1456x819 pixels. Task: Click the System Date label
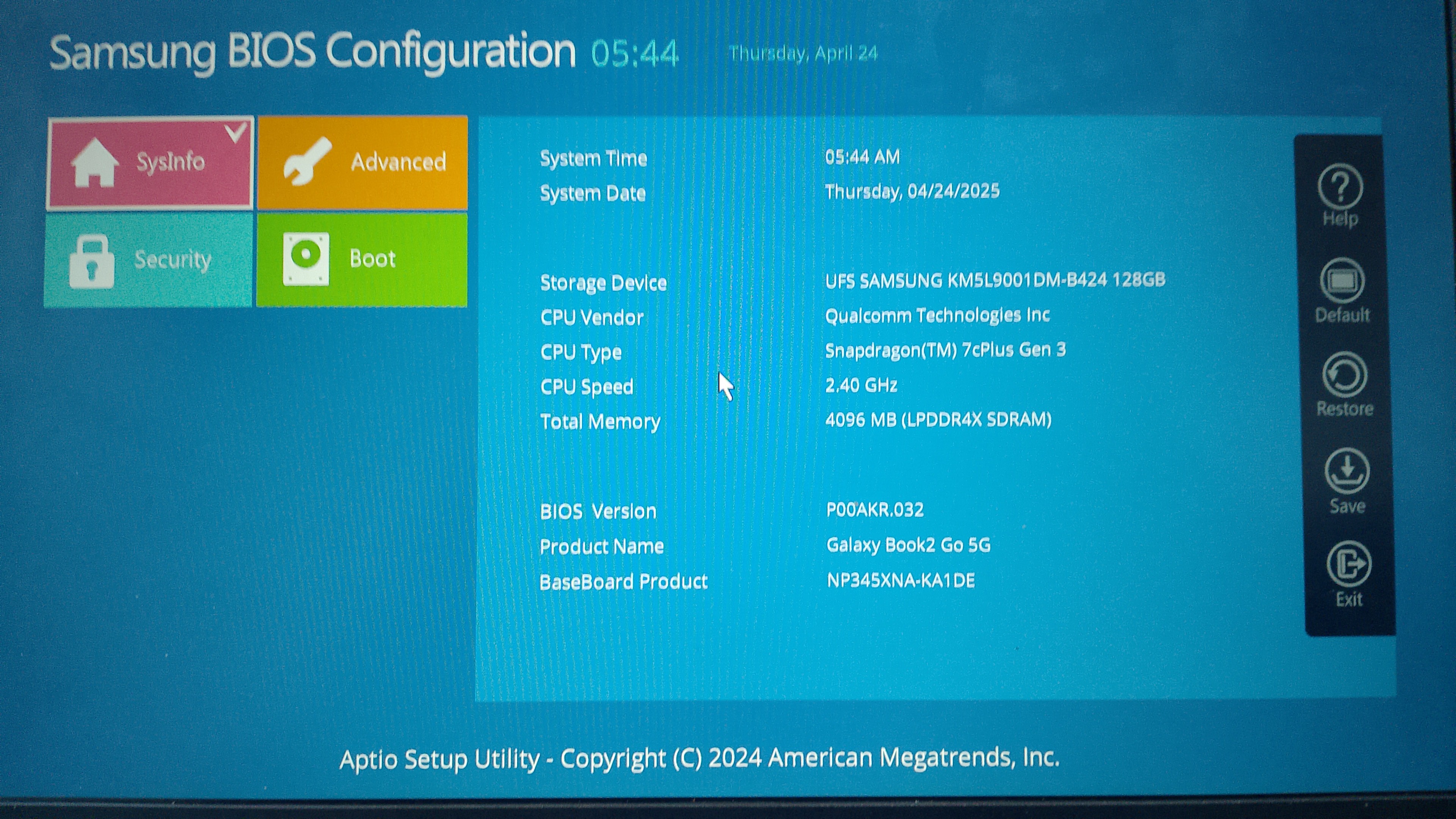(593, 194)
